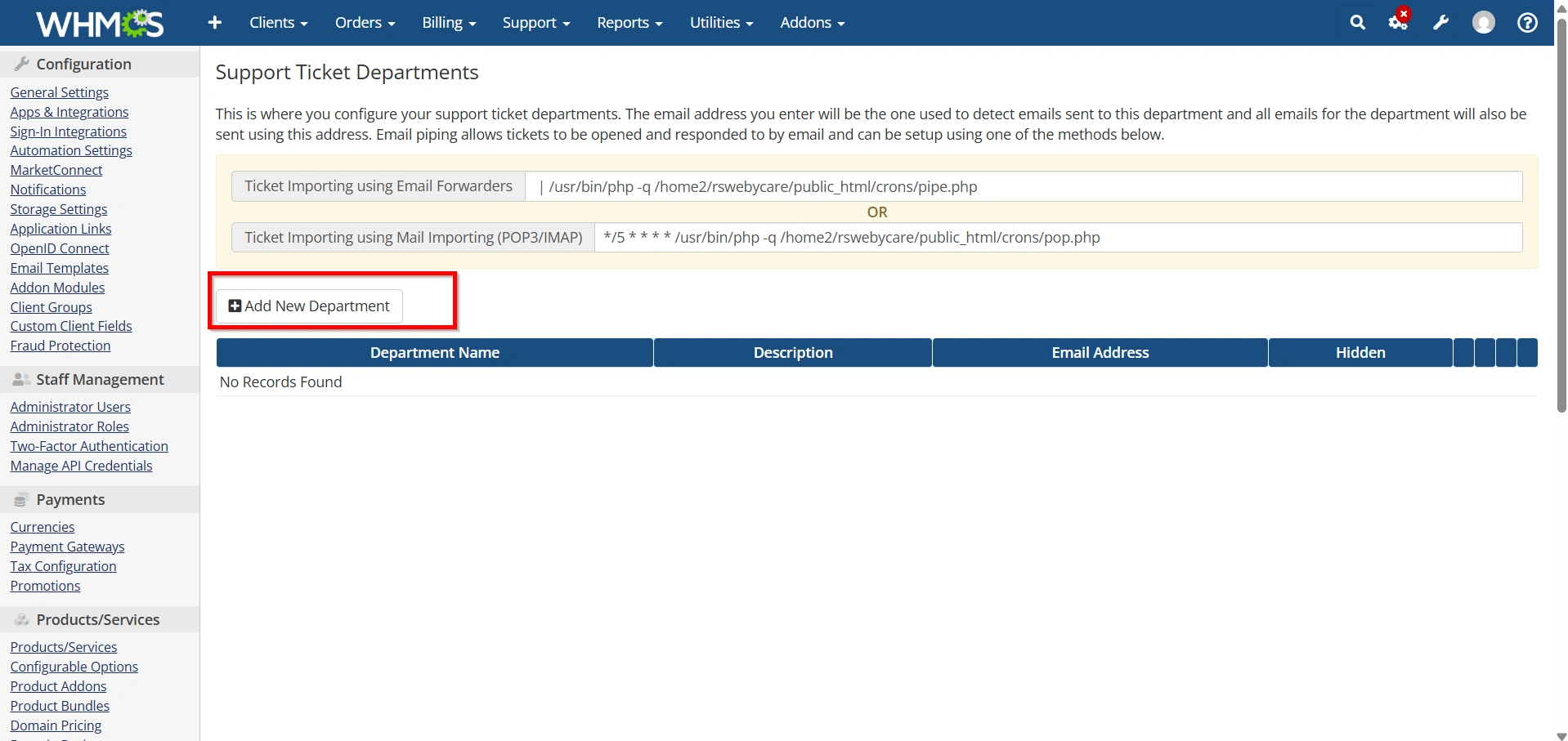Open Apps & Integrations link

[x=69, y=112]
